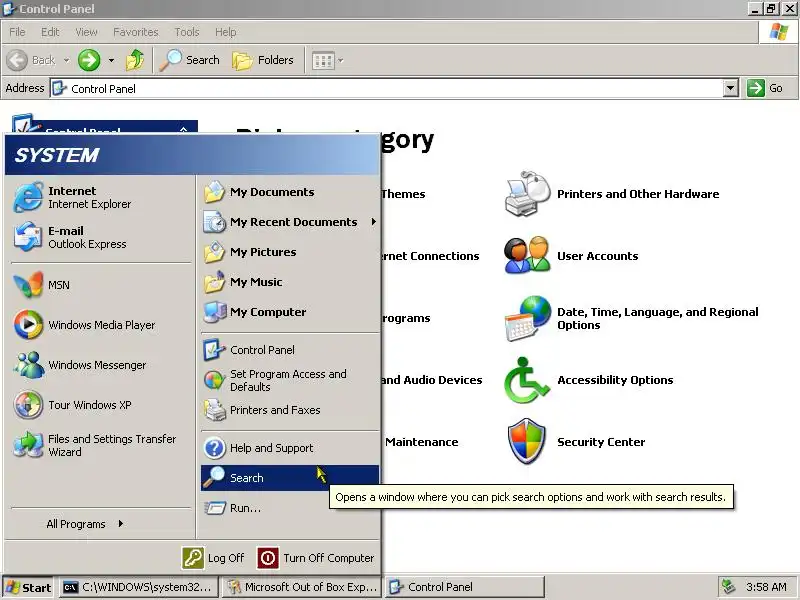This screenshot has width=800, height=600.
Task: Click the system tray network icon
Action: click(x=728, y=587)
